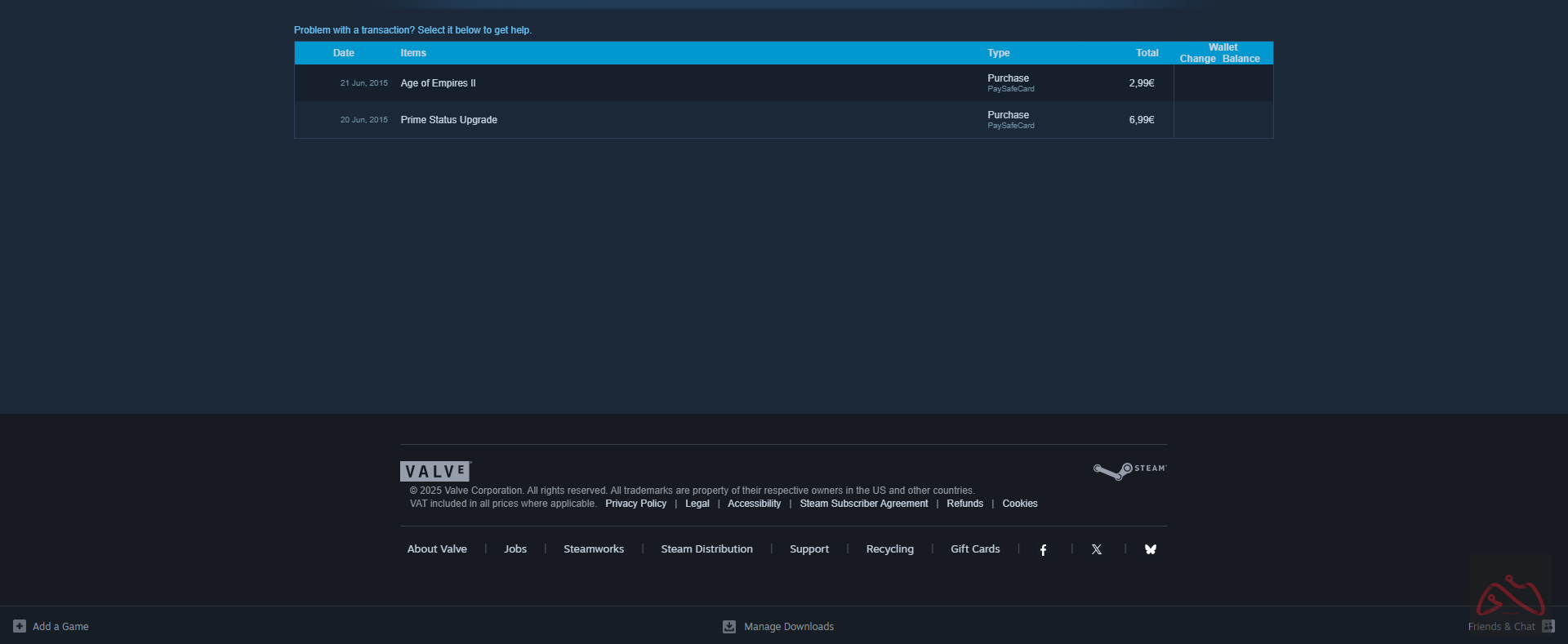The width and height of the screenshot is (1568, 644).
Task: Open the Steam Subscriber Agreement link
Action: tap(863, 504)
